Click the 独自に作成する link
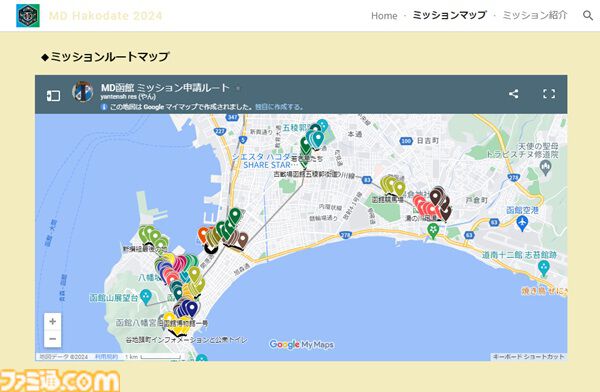The height and width of the screenshot is (392, 600). click(279, 107)
